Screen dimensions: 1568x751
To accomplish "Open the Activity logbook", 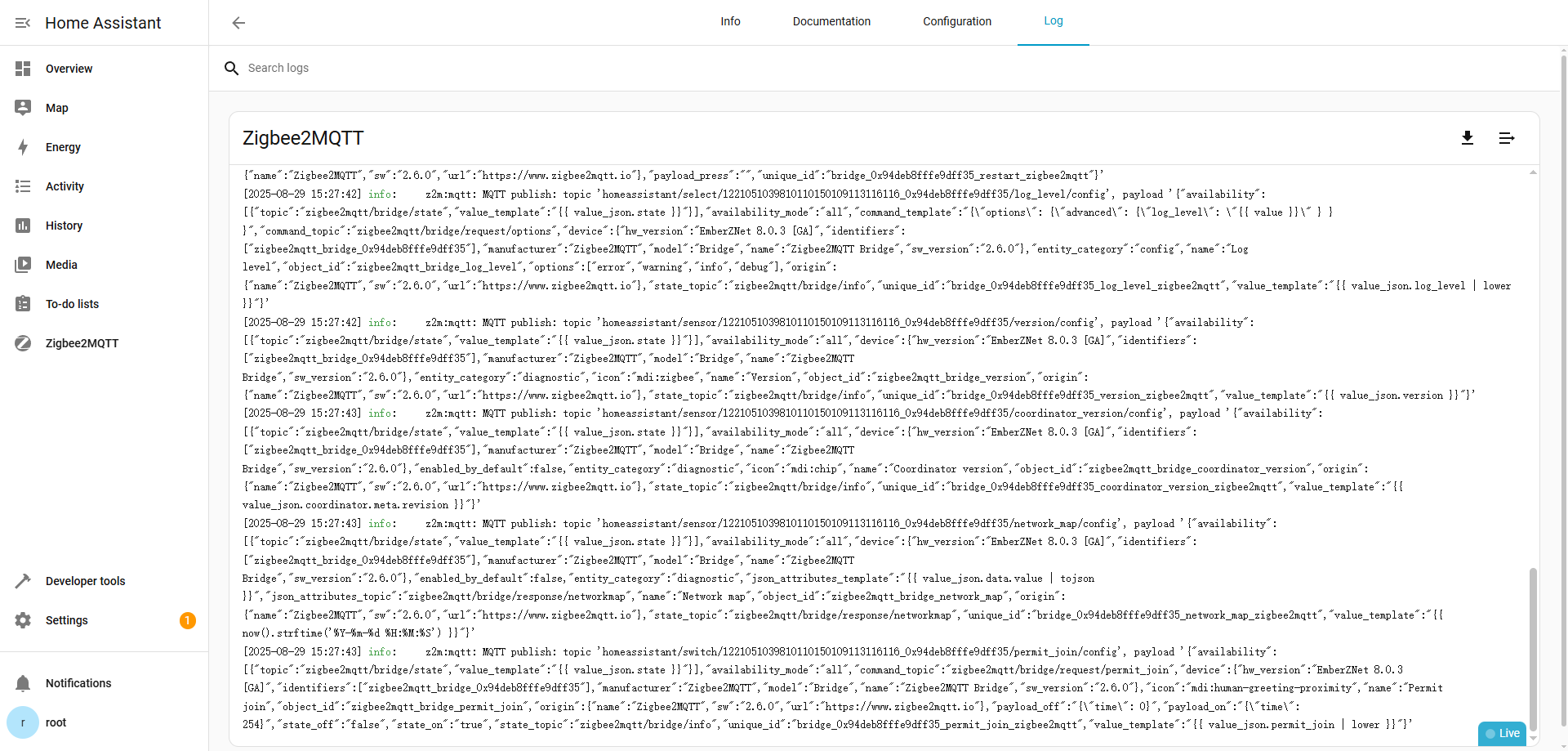I will pos(65,186).
